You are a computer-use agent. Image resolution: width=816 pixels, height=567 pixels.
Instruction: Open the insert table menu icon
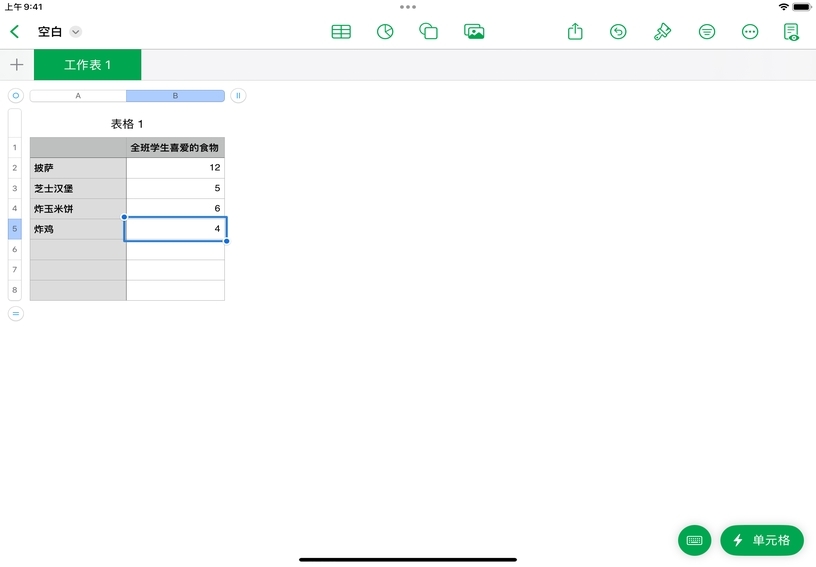click(341, 32)
